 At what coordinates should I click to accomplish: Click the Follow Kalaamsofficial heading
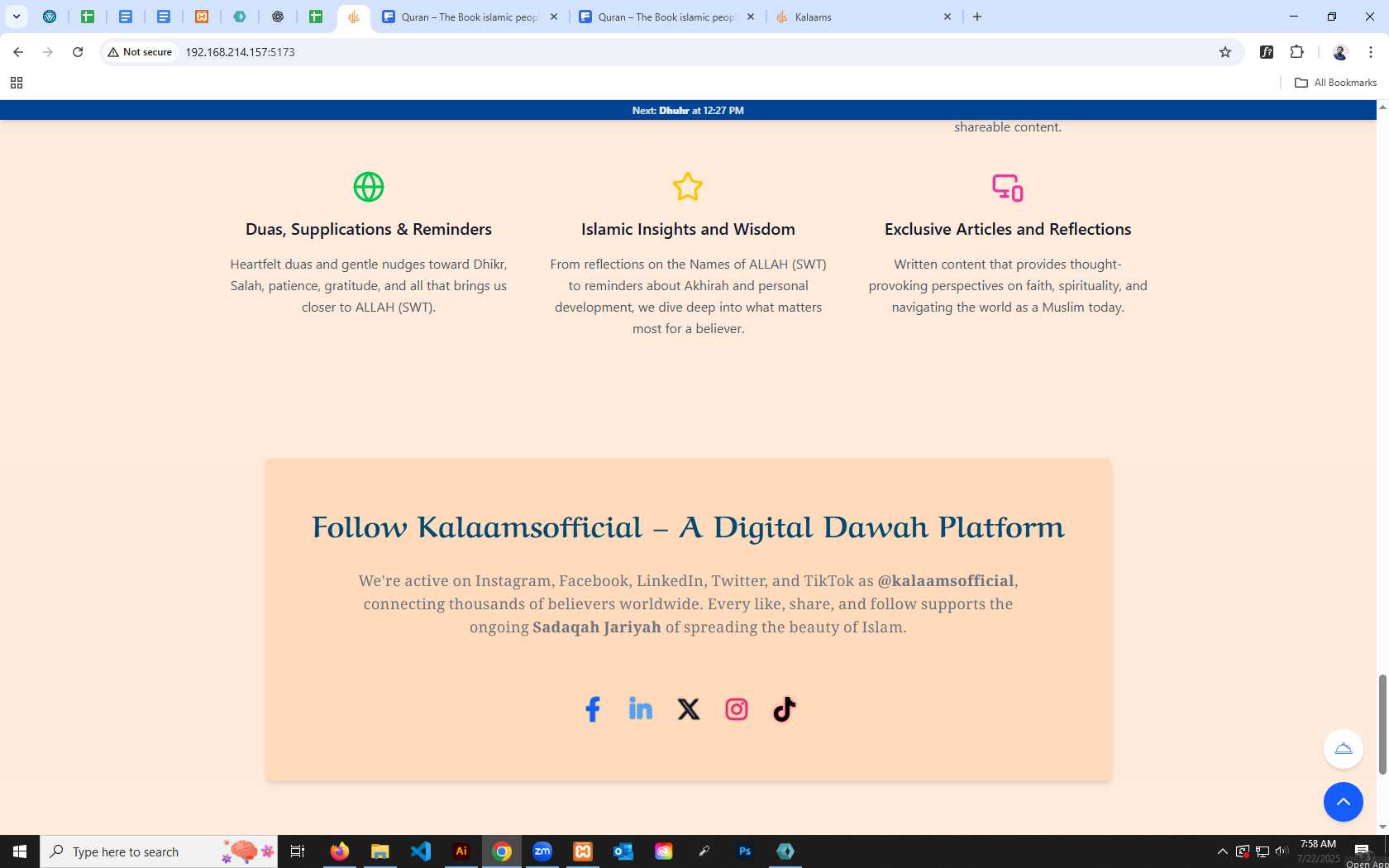point(688,527)
